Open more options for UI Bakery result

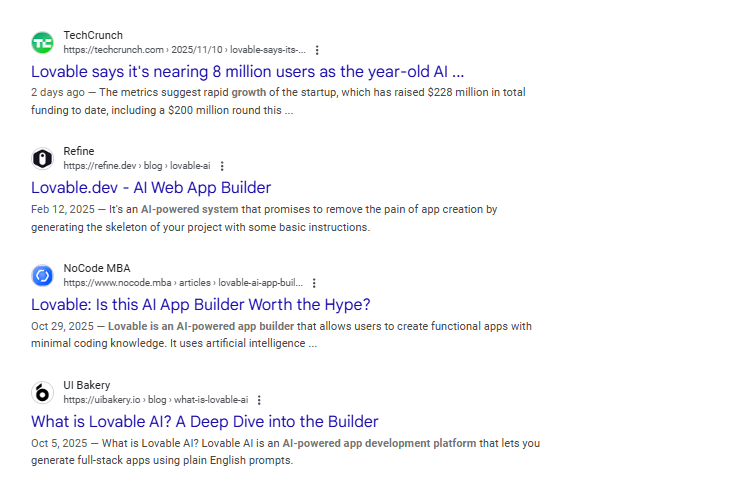pyautogui.click(x=259, y=400)
